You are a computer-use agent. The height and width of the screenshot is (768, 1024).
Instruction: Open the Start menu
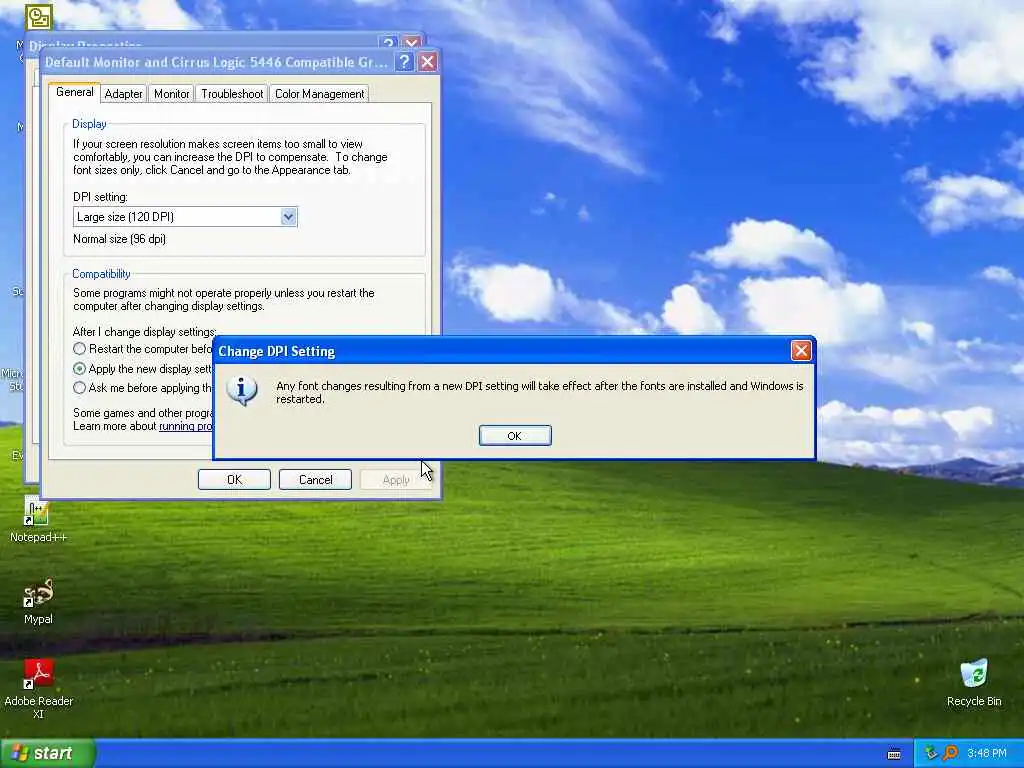pos(48,753)
